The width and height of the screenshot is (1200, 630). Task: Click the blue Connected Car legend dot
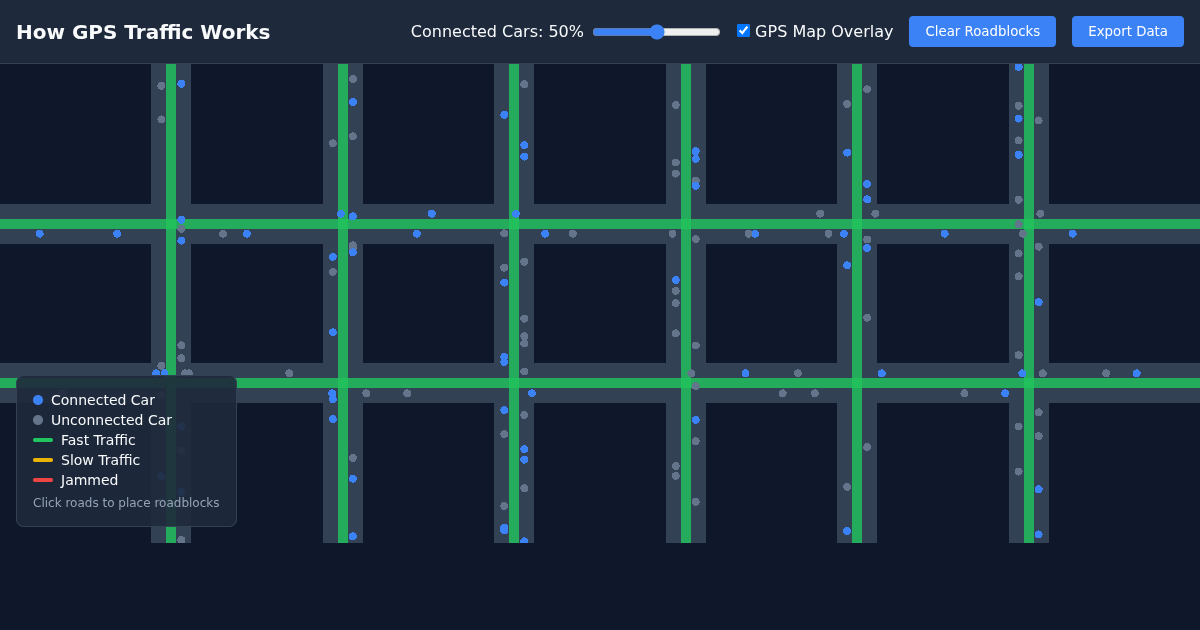[x=38, y=400]
